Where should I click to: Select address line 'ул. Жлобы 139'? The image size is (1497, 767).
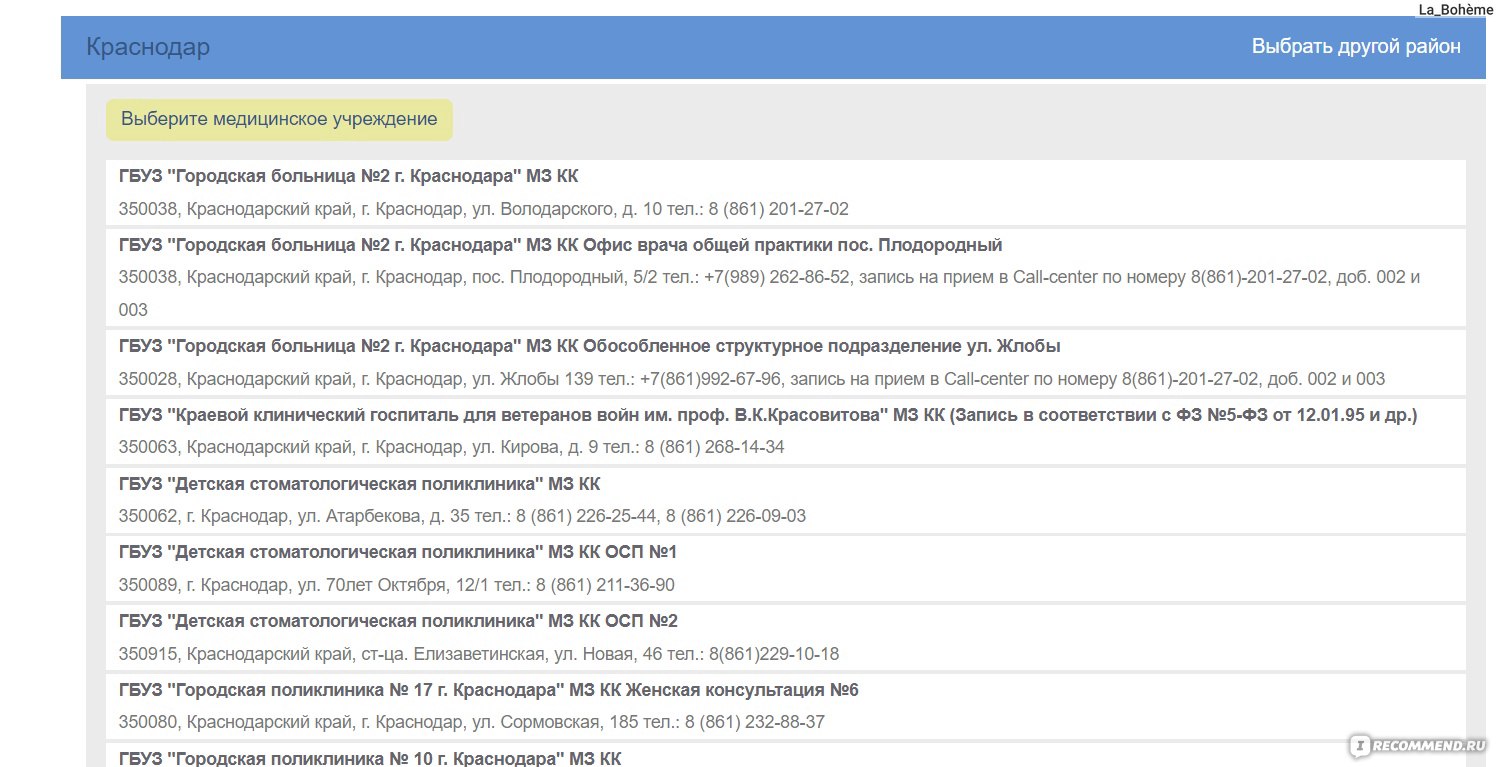pyautogui.click(x=752, y=379)
